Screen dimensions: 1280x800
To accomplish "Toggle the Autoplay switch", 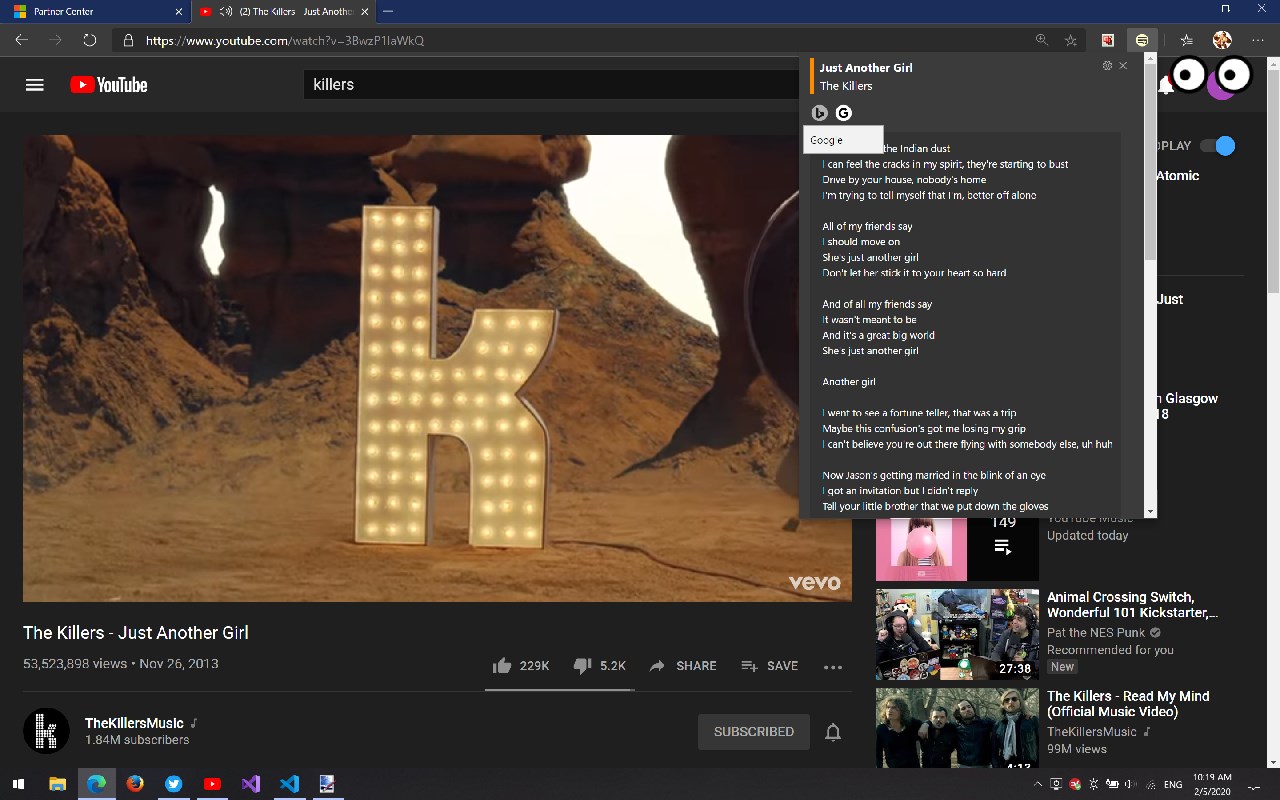I will pyautogui.click(x=1218, y=146).
